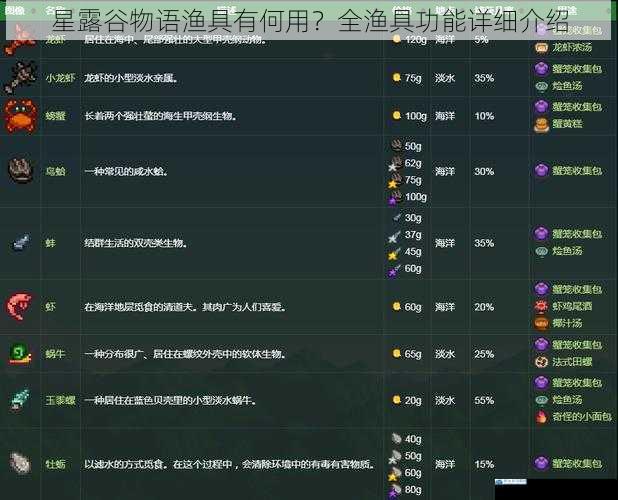618x500 pixels.
Task: Click the red crab sprite image
Action: [20, 116]
